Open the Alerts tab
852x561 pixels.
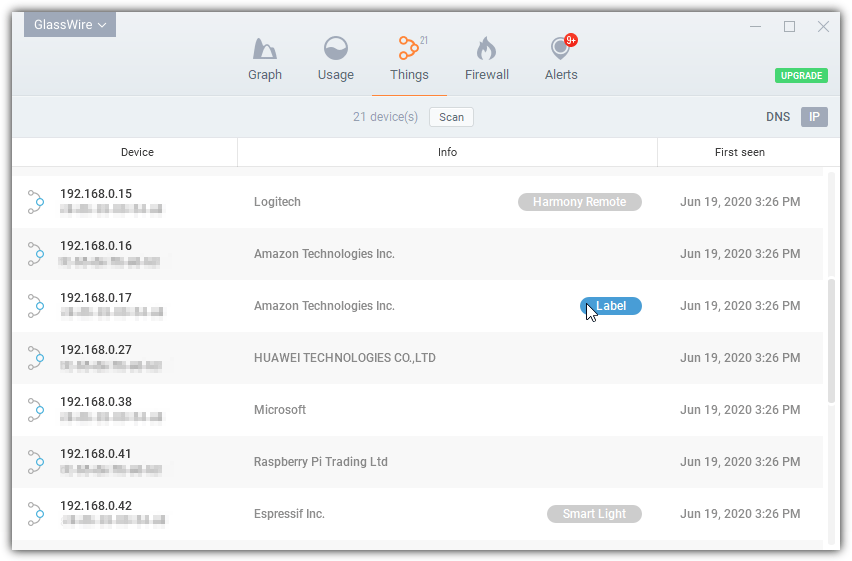coord(561,59)
